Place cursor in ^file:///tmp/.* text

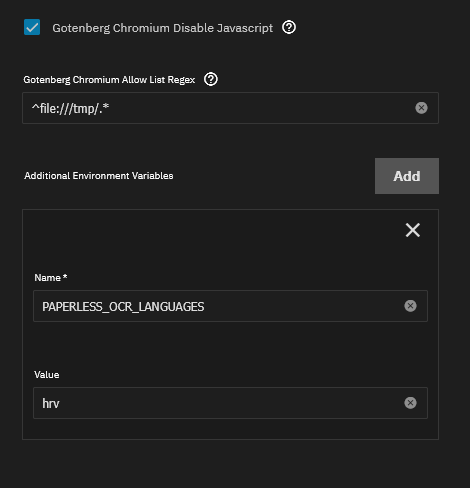tap(70, 108)
